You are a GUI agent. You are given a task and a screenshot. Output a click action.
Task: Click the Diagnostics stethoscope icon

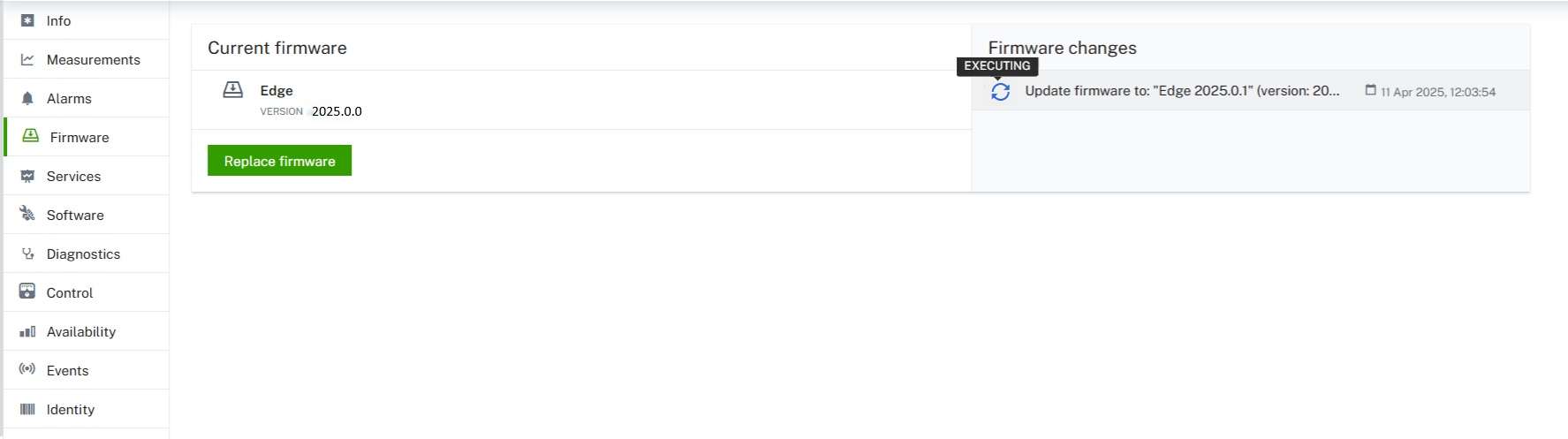click(27, 254)
